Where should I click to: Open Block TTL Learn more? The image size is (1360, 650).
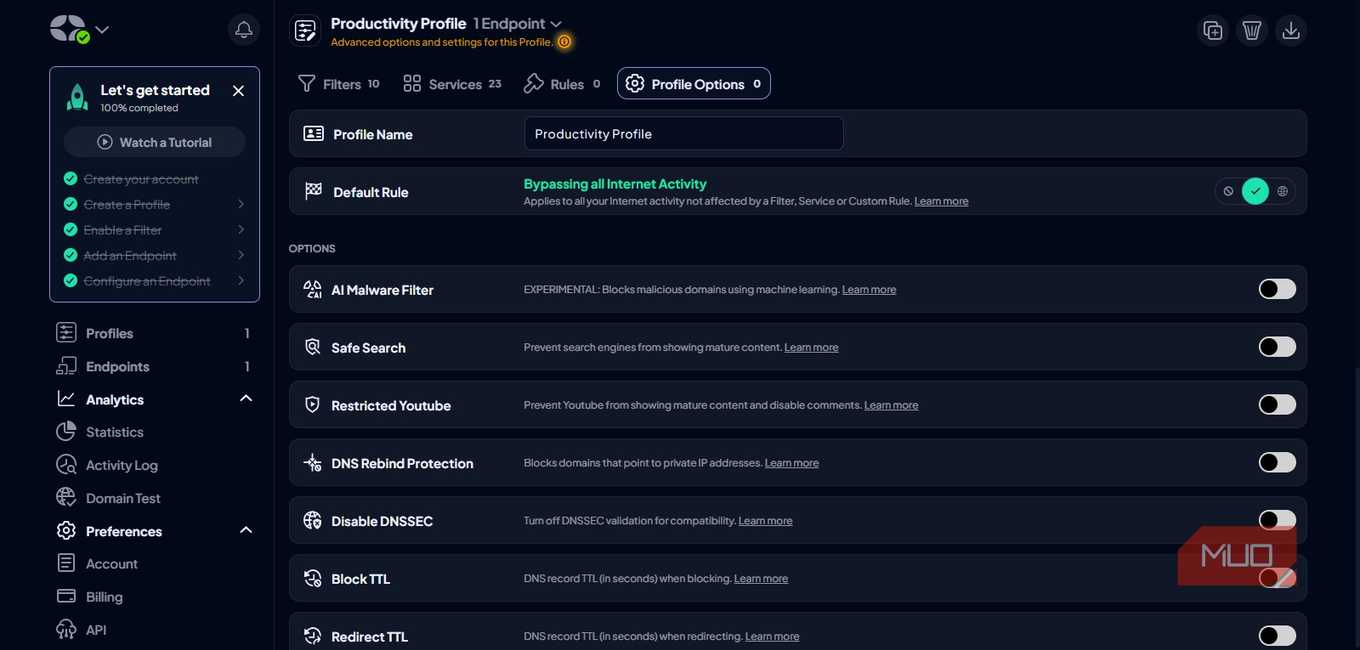click(761, 579)
